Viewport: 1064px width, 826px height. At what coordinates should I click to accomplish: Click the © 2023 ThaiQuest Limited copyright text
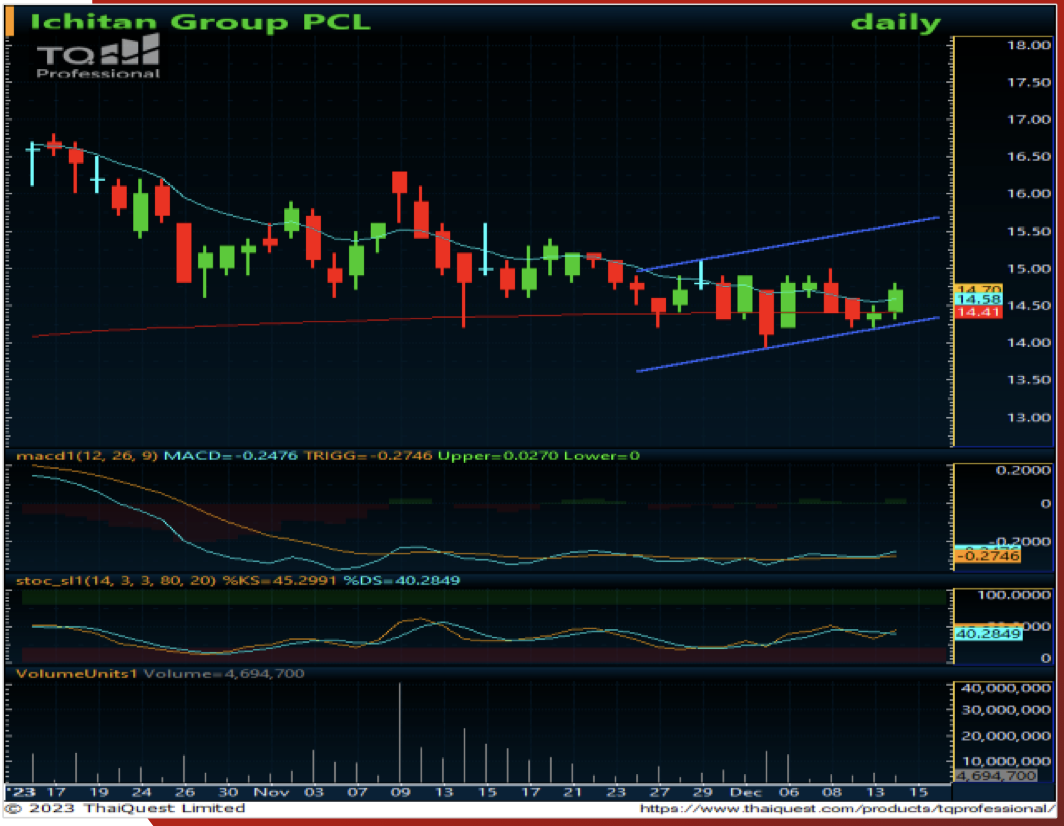coord(126,808)
